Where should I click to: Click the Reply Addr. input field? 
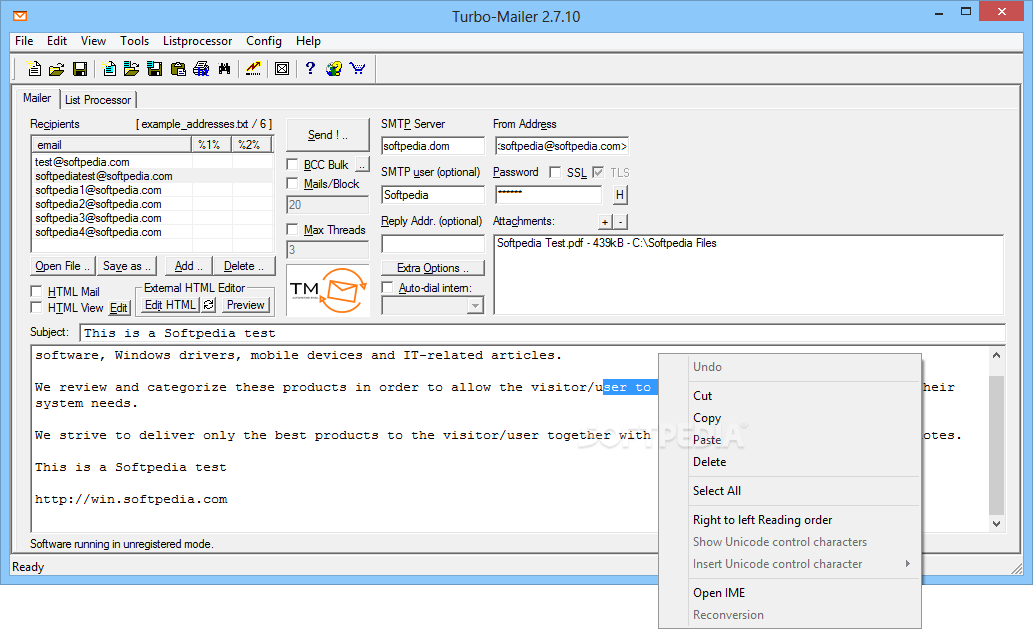click(x=433, y=244)
